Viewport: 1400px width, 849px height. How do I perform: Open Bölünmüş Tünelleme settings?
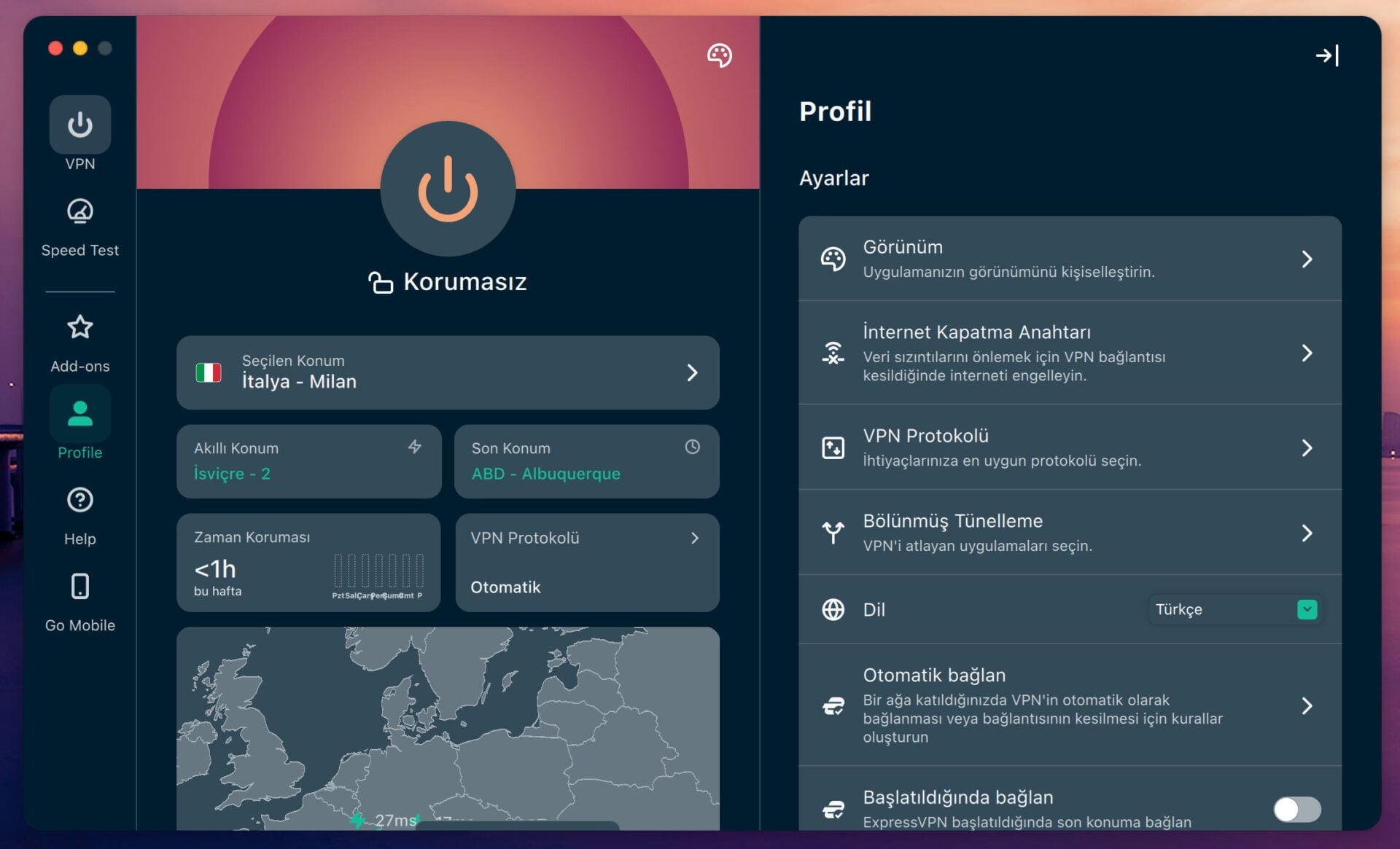(1070, 531)
